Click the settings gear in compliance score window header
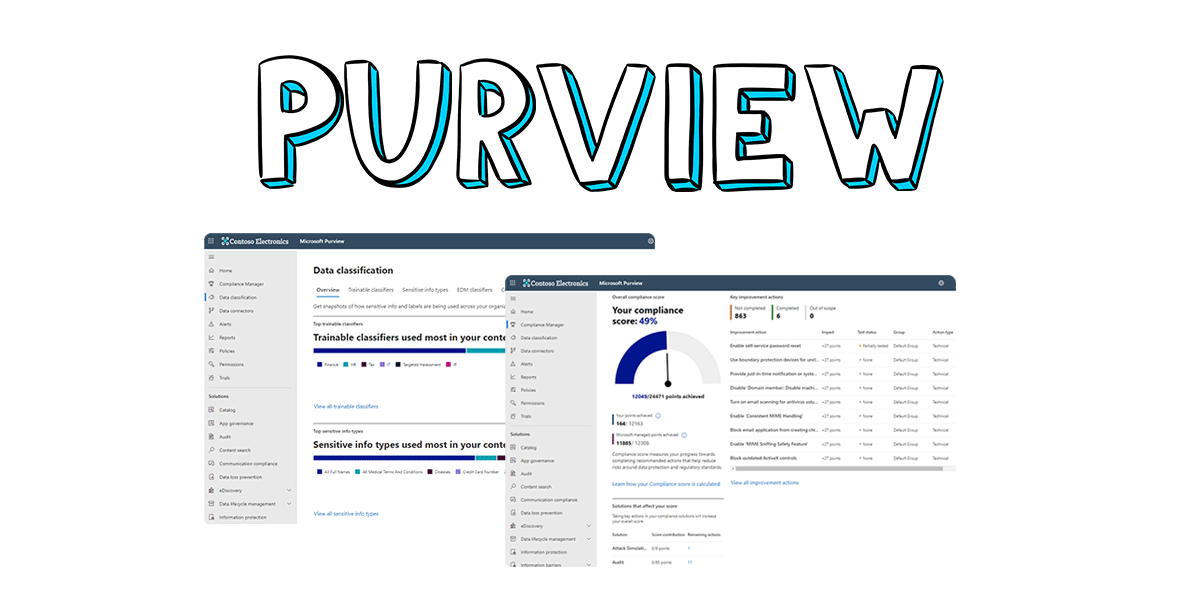 click(941, 283)
